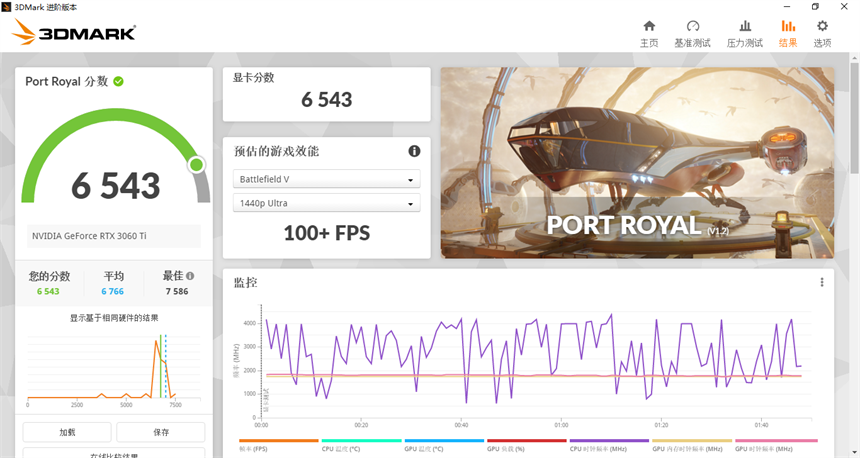Click the vertical scrollbar thumb

coord(855,117)
